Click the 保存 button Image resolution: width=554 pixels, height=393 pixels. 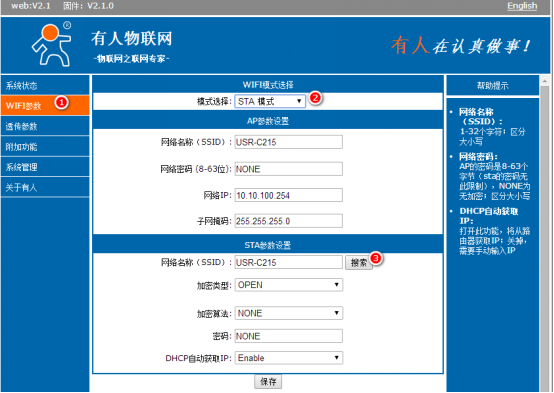[268, 382]
